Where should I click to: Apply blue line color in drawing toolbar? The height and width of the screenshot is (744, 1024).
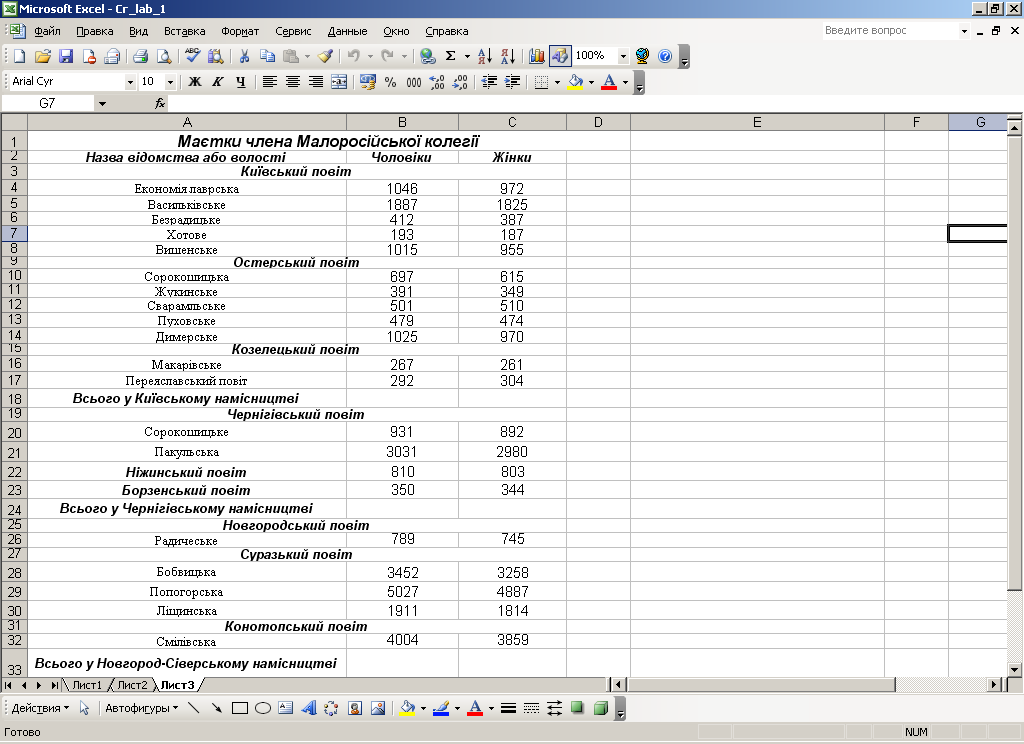pyautogui.click(x=441, y=708)
